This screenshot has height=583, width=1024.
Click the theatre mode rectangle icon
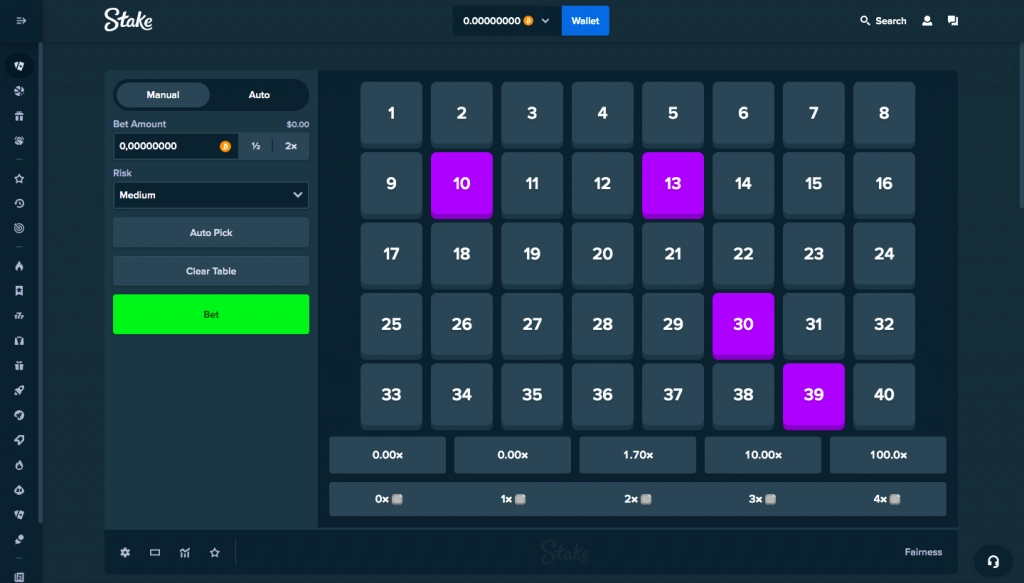click(155, 552)
